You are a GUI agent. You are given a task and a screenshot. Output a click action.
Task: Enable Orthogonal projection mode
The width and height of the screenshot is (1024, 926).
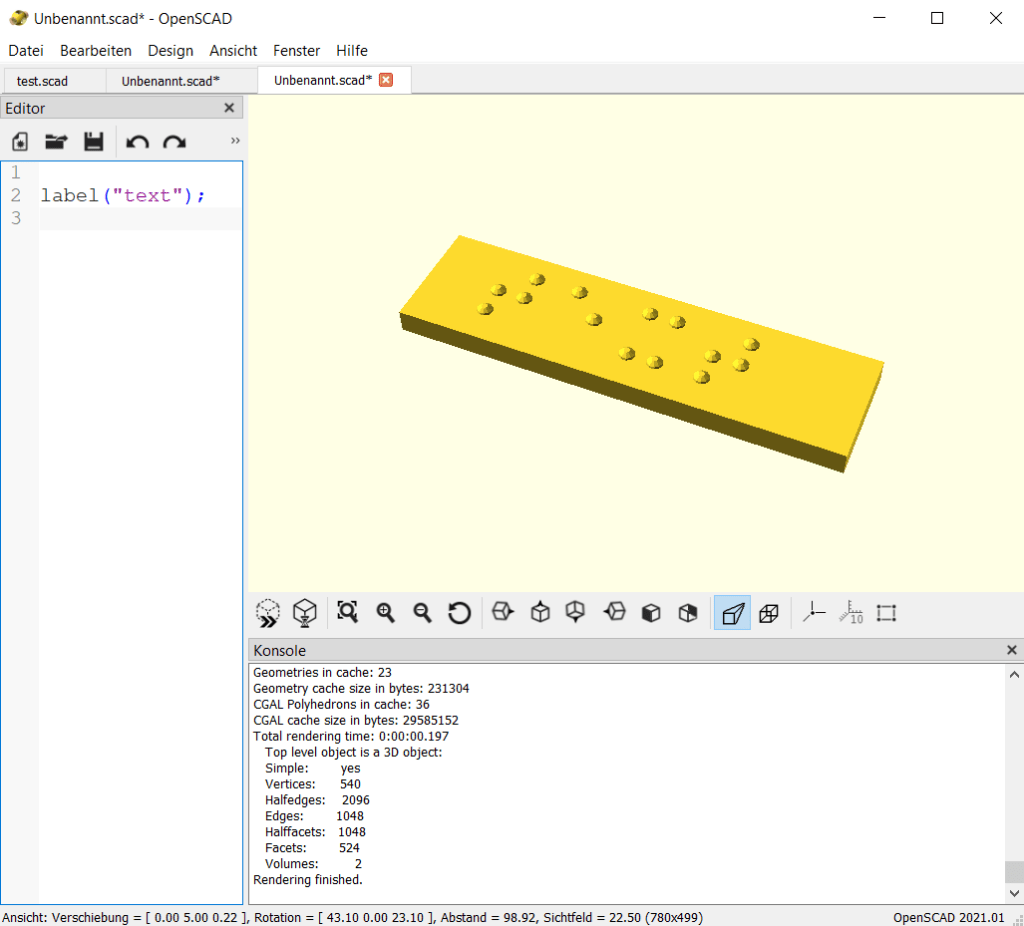tap(768, 612)
